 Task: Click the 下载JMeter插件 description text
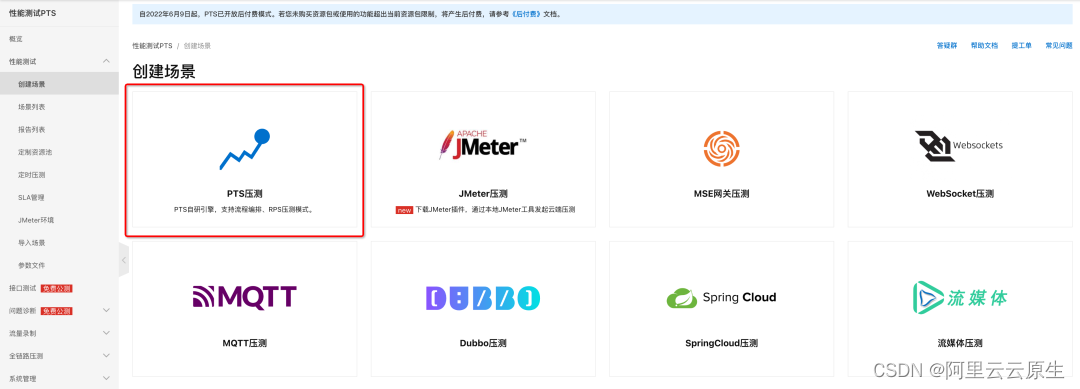click(x=495, y=209)
